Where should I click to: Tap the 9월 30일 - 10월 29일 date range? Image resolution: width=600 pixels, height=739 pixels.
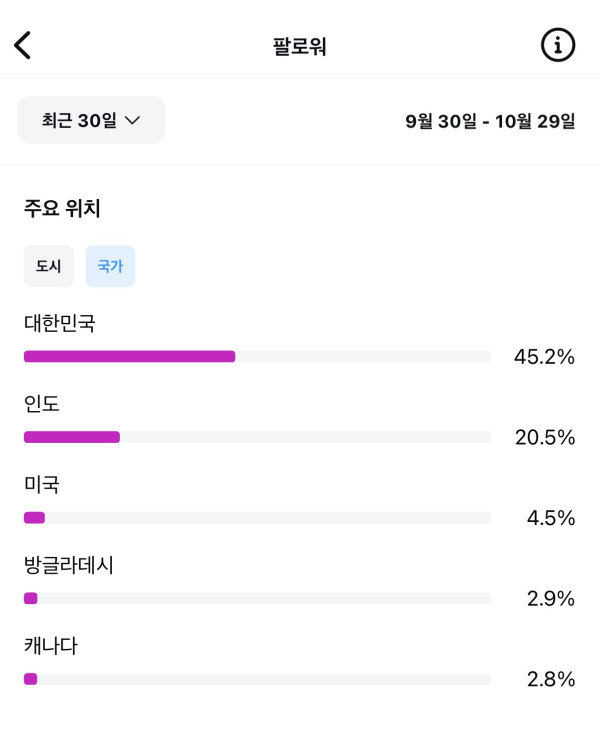pos(490,121)
